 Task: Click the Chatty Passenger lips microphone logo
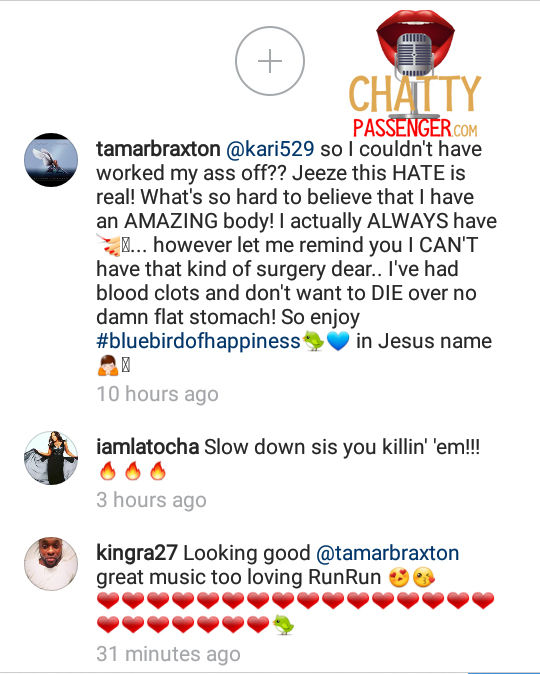(415, 45)
